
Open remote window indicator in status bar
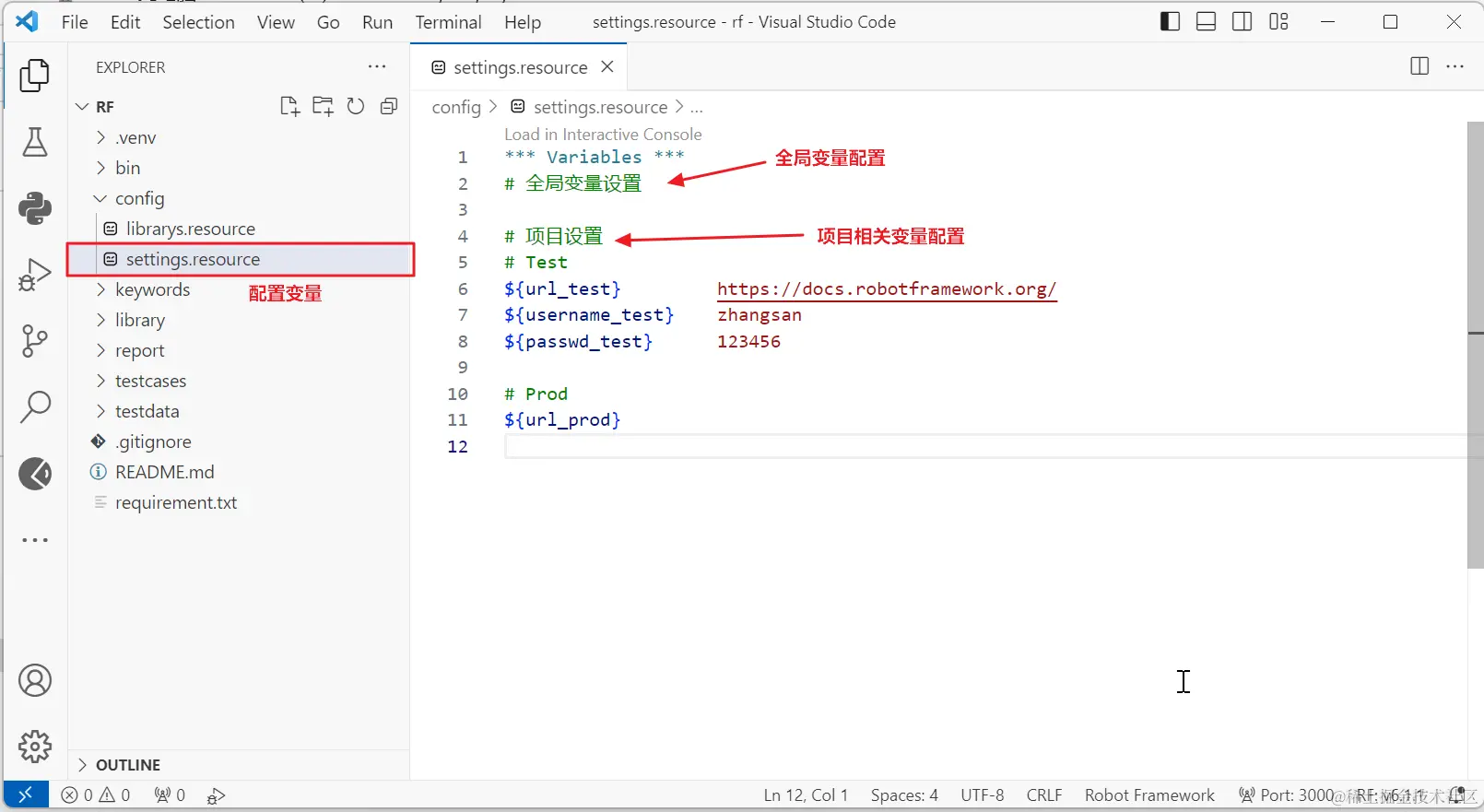coord(26,794)
